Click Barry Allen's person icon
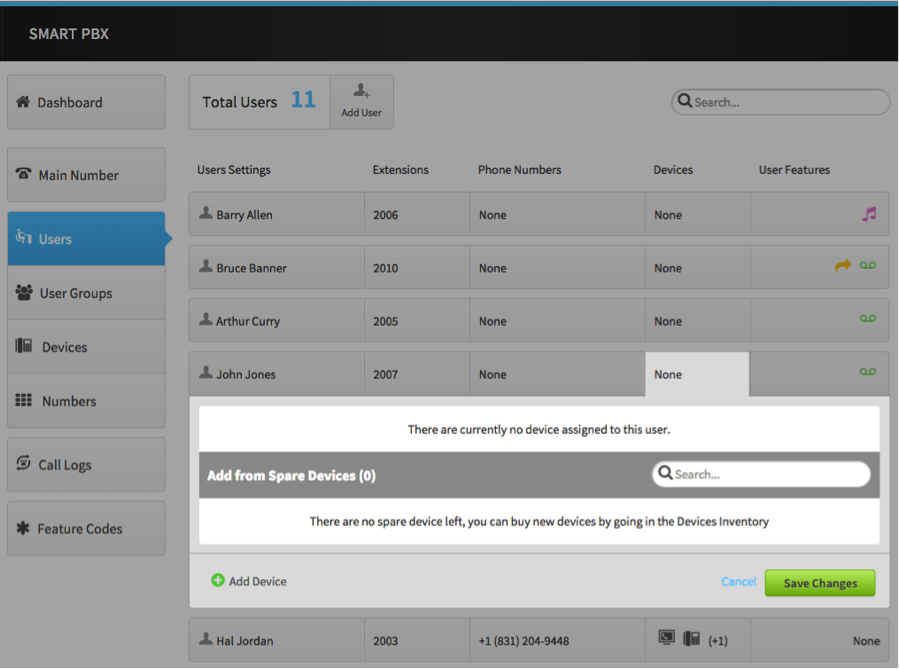Viewport: 899px width, 669px height. coord(206,213)
